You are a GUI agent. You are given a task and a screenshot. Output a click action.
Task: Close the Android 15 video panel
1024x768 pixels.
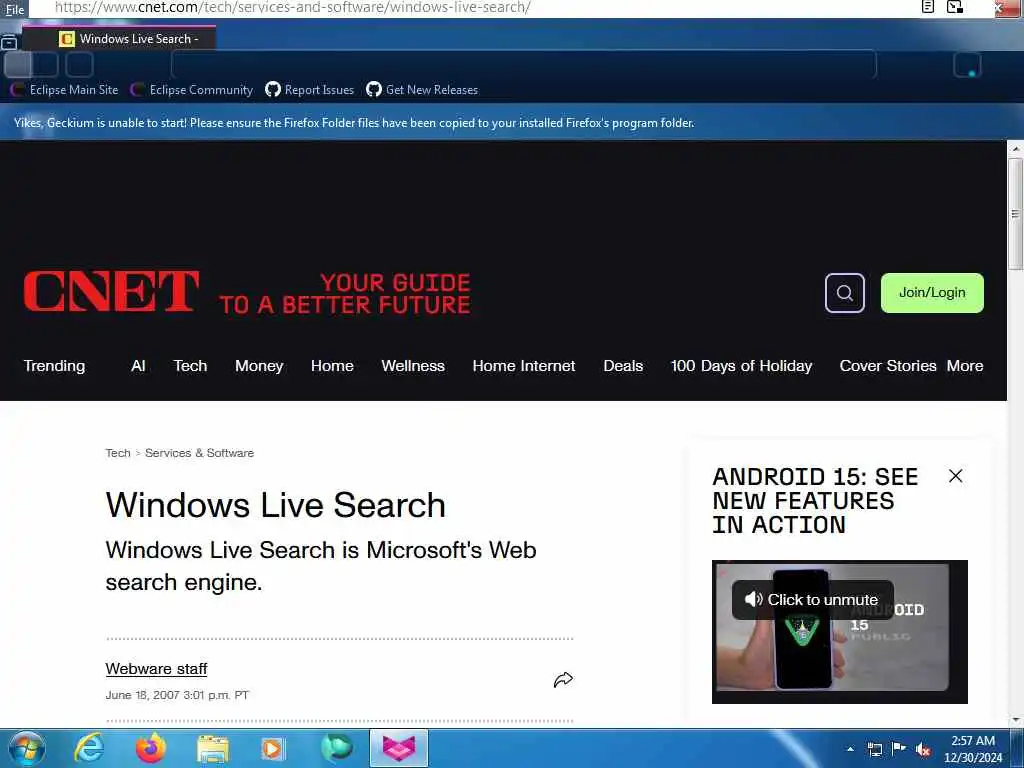click(955, 476)
